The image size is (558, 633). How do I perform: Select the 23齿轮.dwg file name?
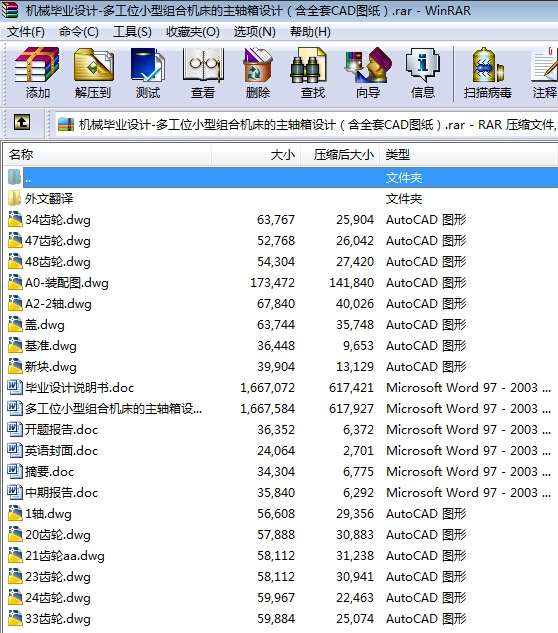pos(58,576)
